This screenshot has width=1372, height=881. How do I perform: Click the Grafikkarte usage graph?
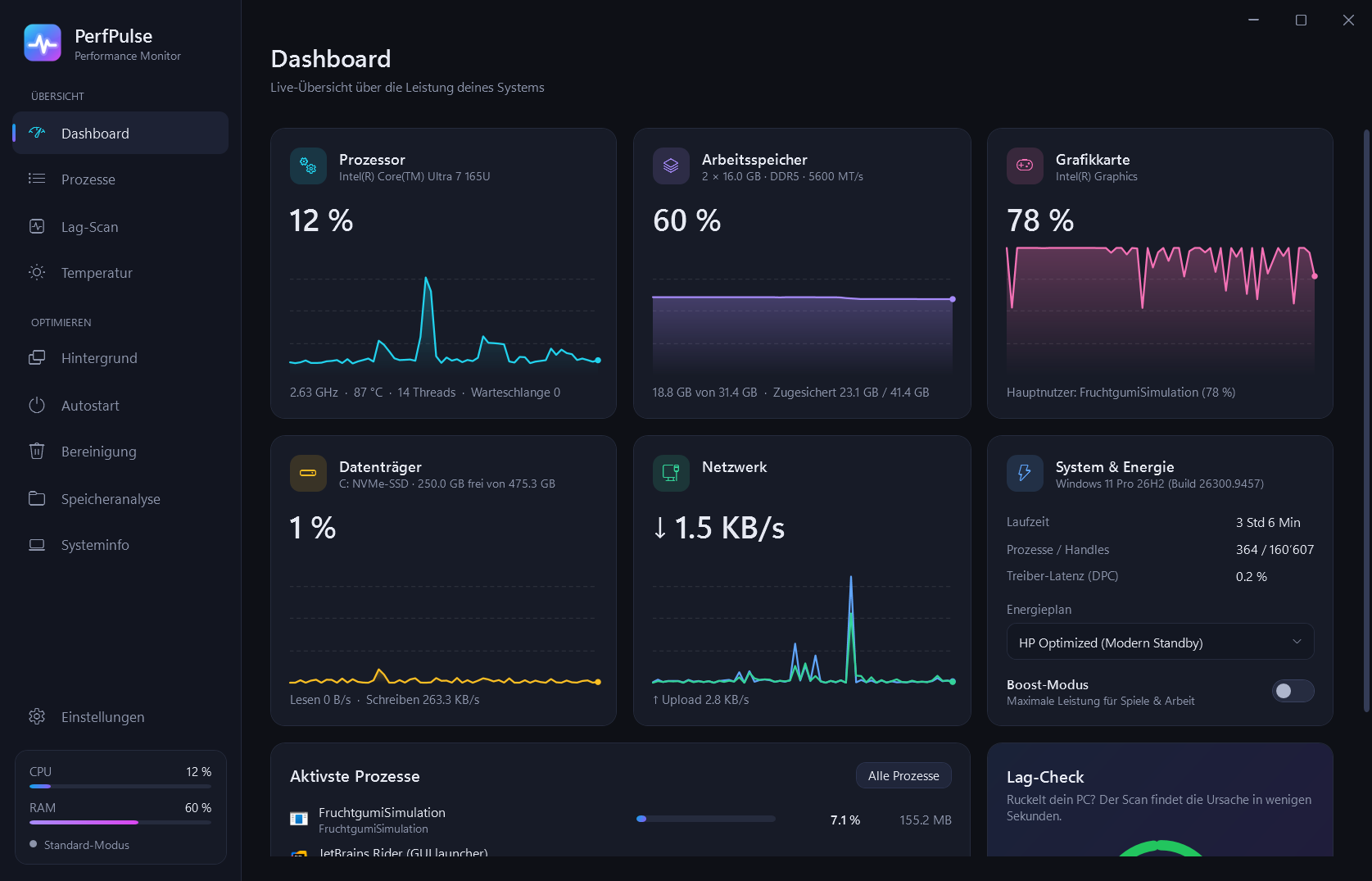[x=1161, y=311]
